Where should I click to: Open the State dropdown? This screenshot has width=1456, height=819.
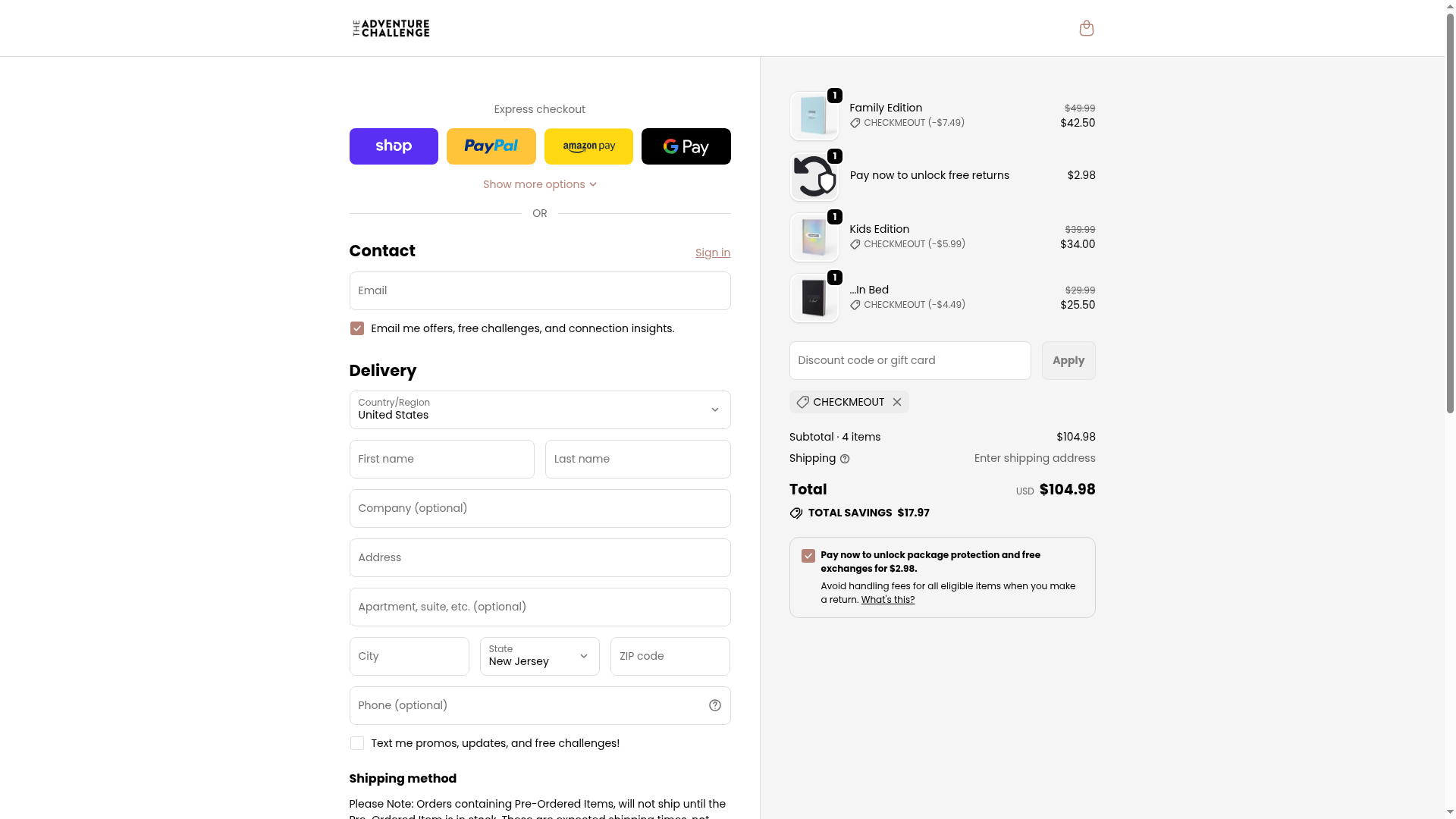pyautogui.click(x=539, y=656)
